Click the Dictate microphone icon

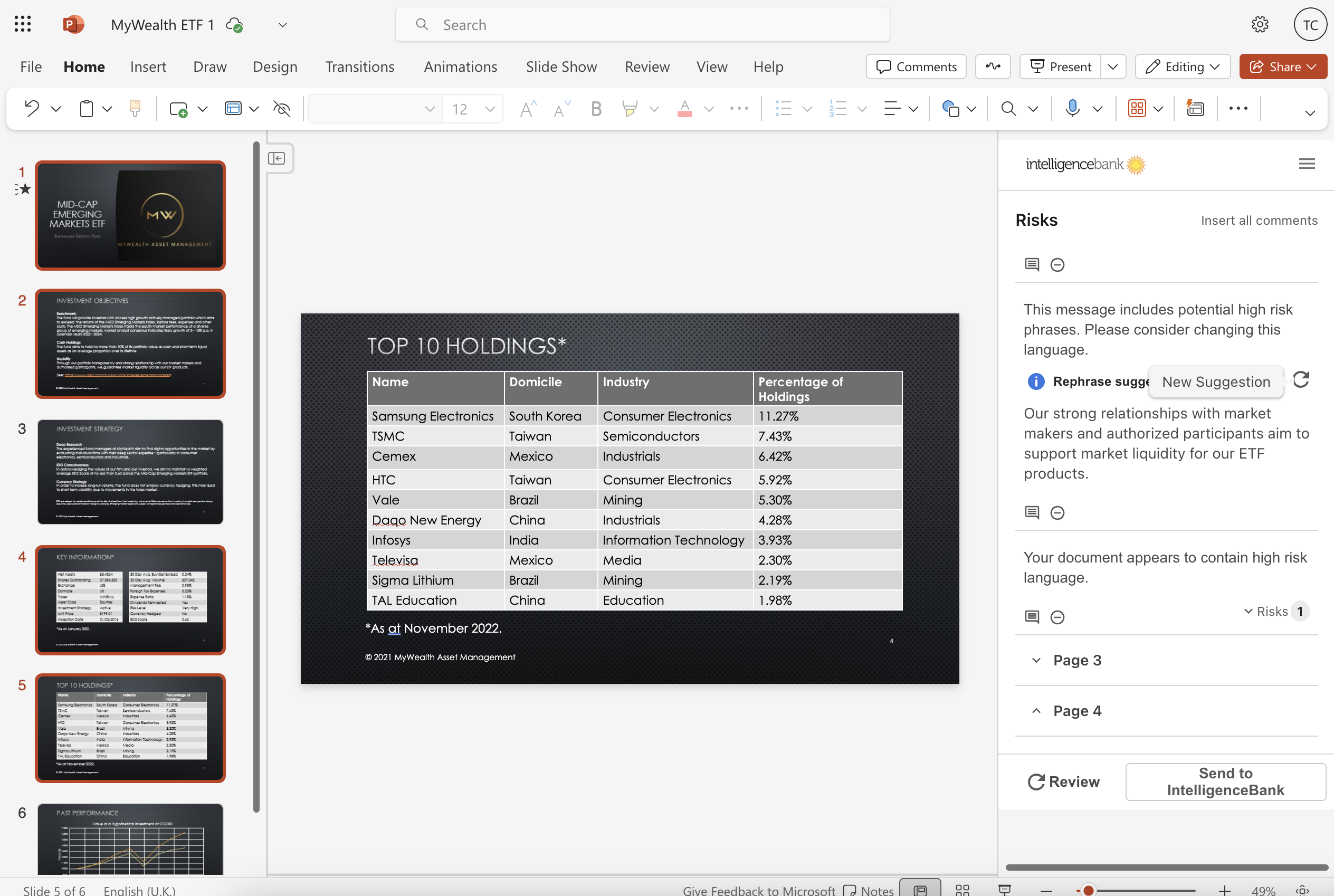tap(1072, 109)
